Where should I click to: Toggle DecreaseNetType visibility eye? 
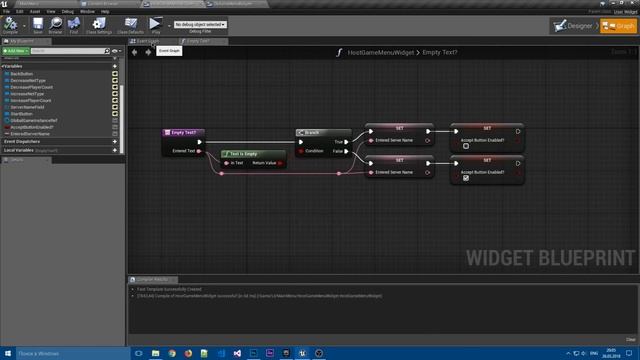(115, 80)
